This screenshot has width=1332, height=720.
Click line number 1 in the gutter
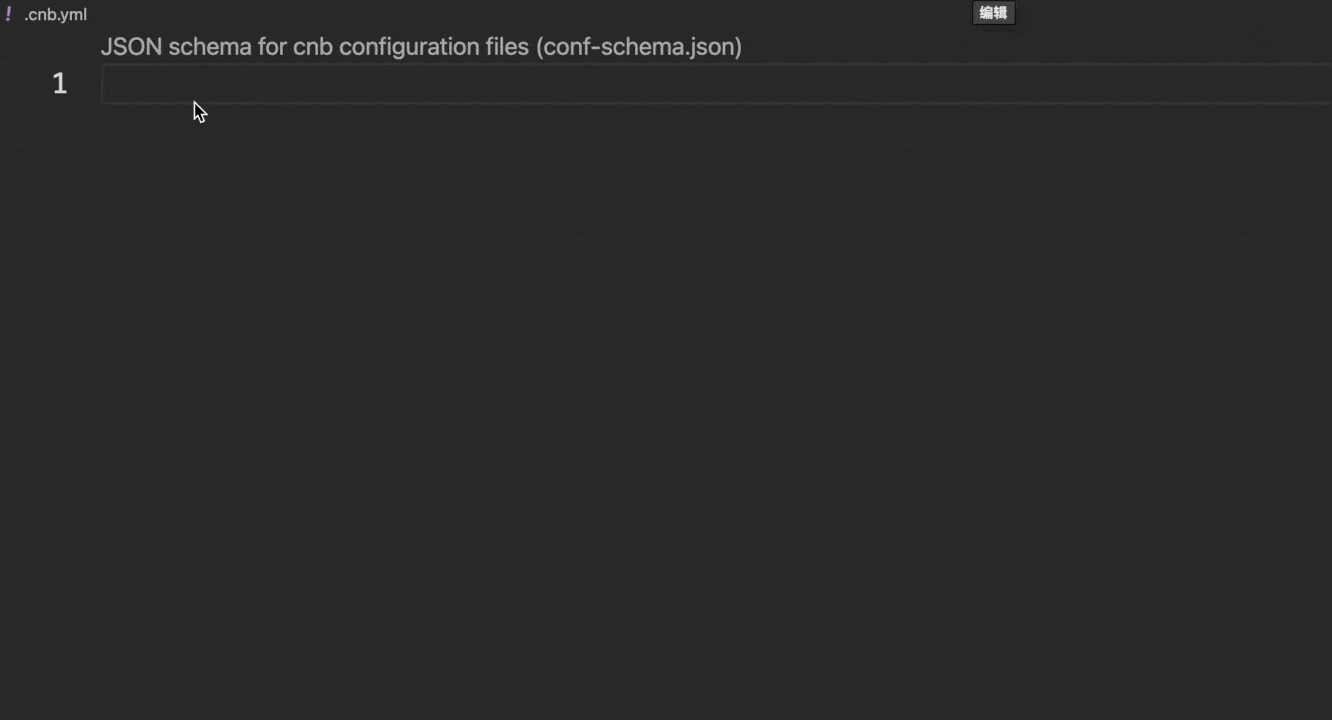[x=59, y=83]
